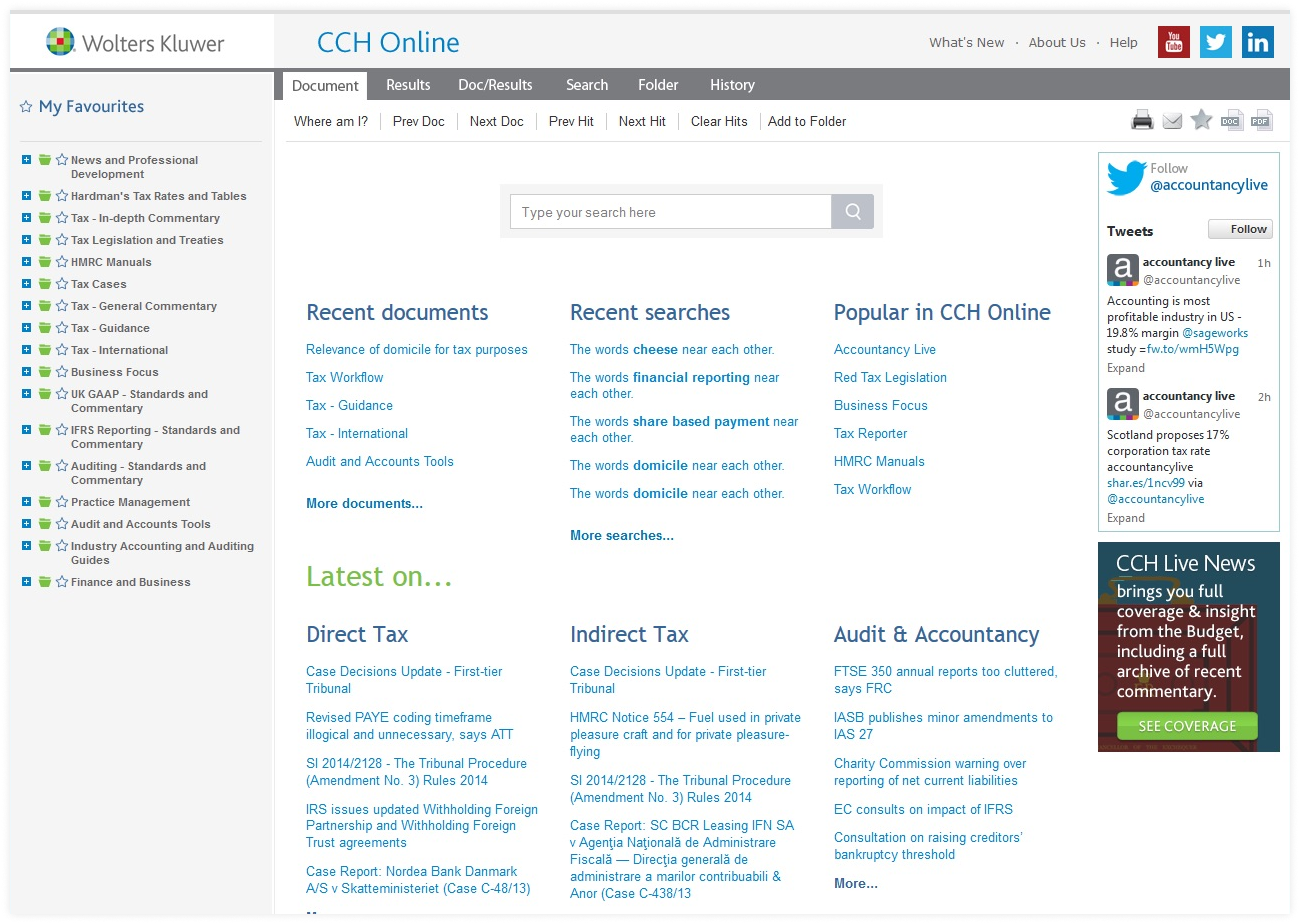Toggle favourite star for Business Focus
The height and width of the screenshot is (924, 1300).
(x=62, y=372)
